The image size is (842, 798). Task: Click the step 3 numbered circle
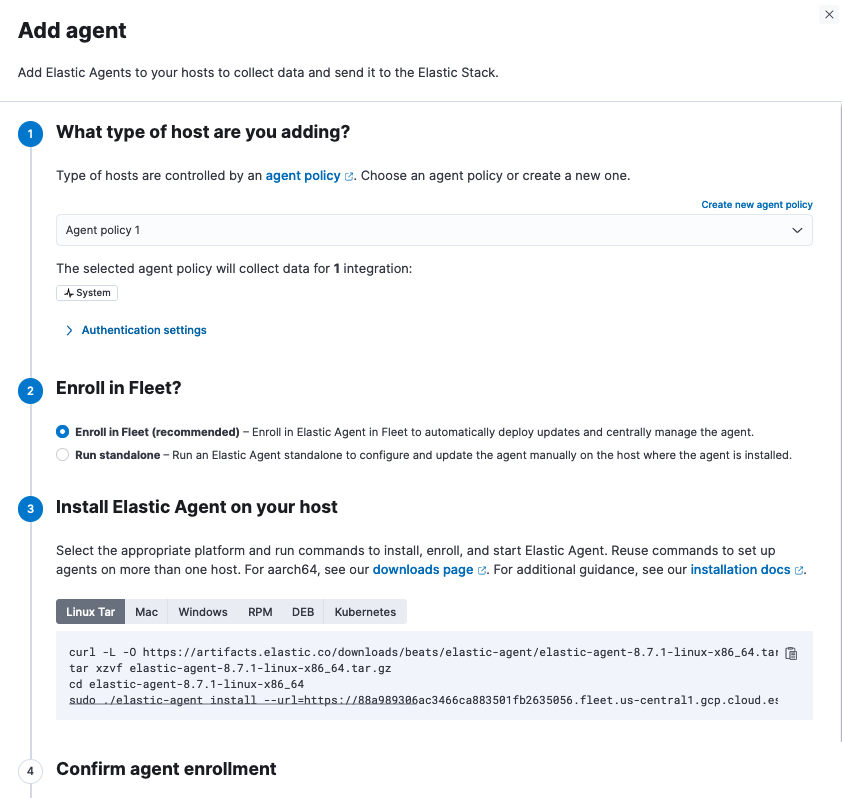click(x=30, y=508)
